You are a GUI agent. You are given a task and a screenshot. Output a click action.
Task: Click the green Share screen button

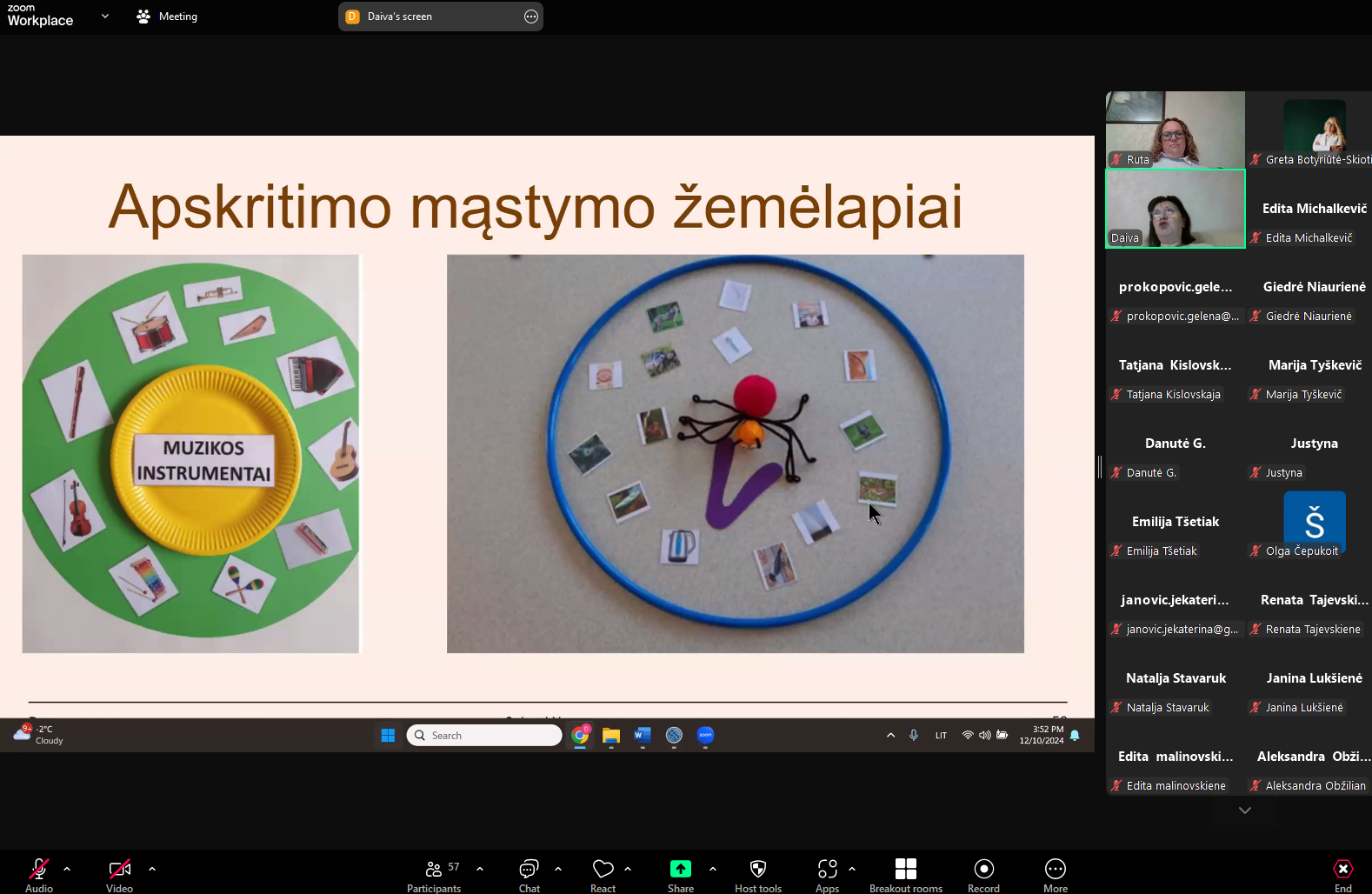point(681,874)
